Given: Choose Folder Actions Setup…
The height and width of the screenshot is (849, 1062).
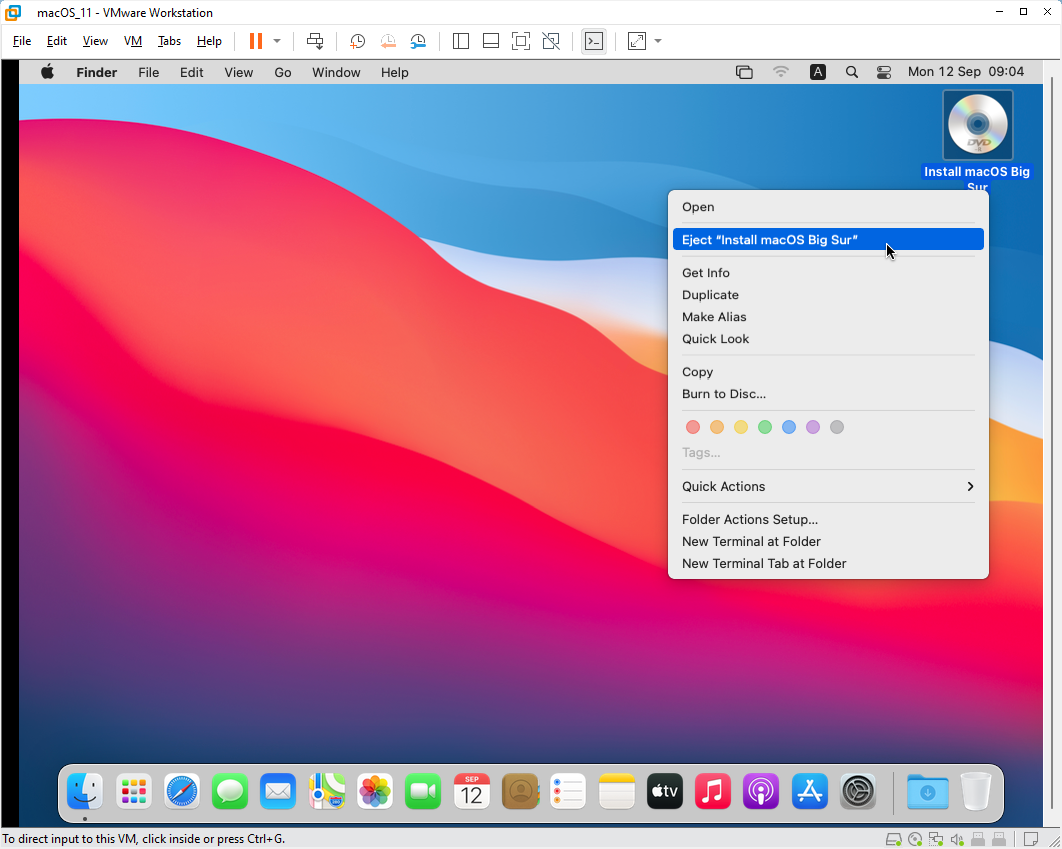Looking at the screenshot, I should click(x=828, y=520).
